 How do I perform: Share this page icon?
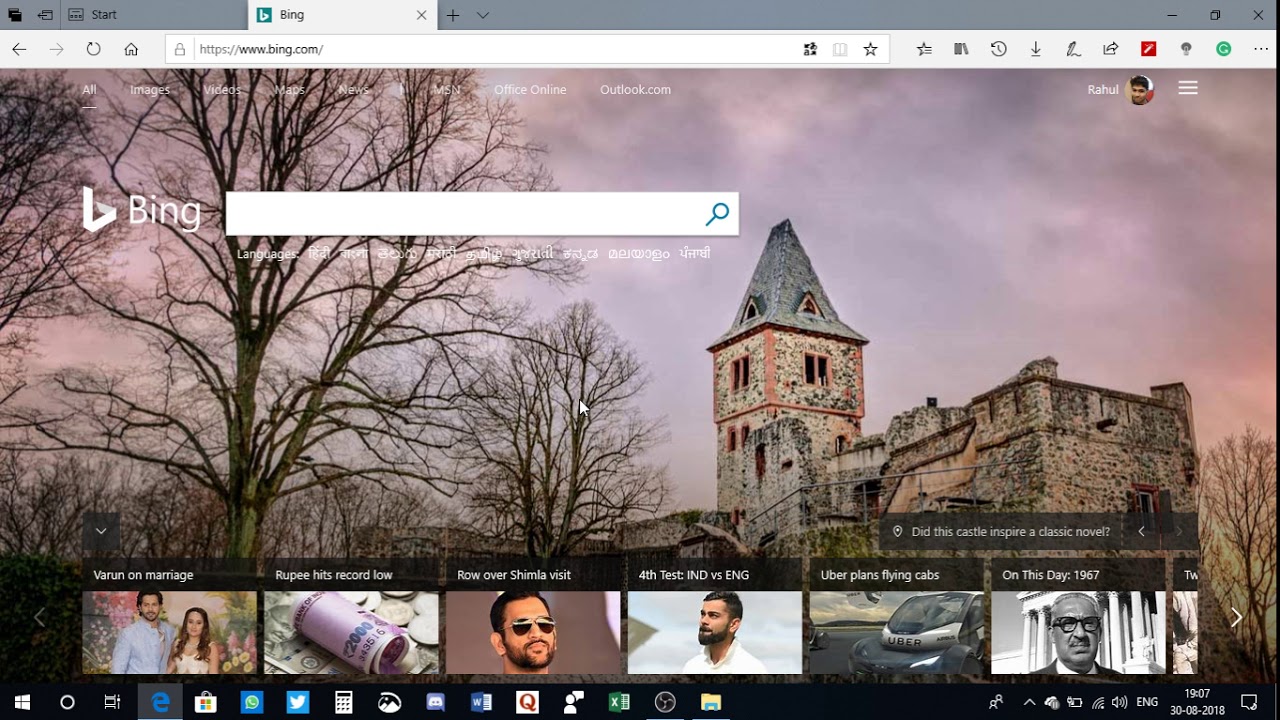coord(1110,49)
